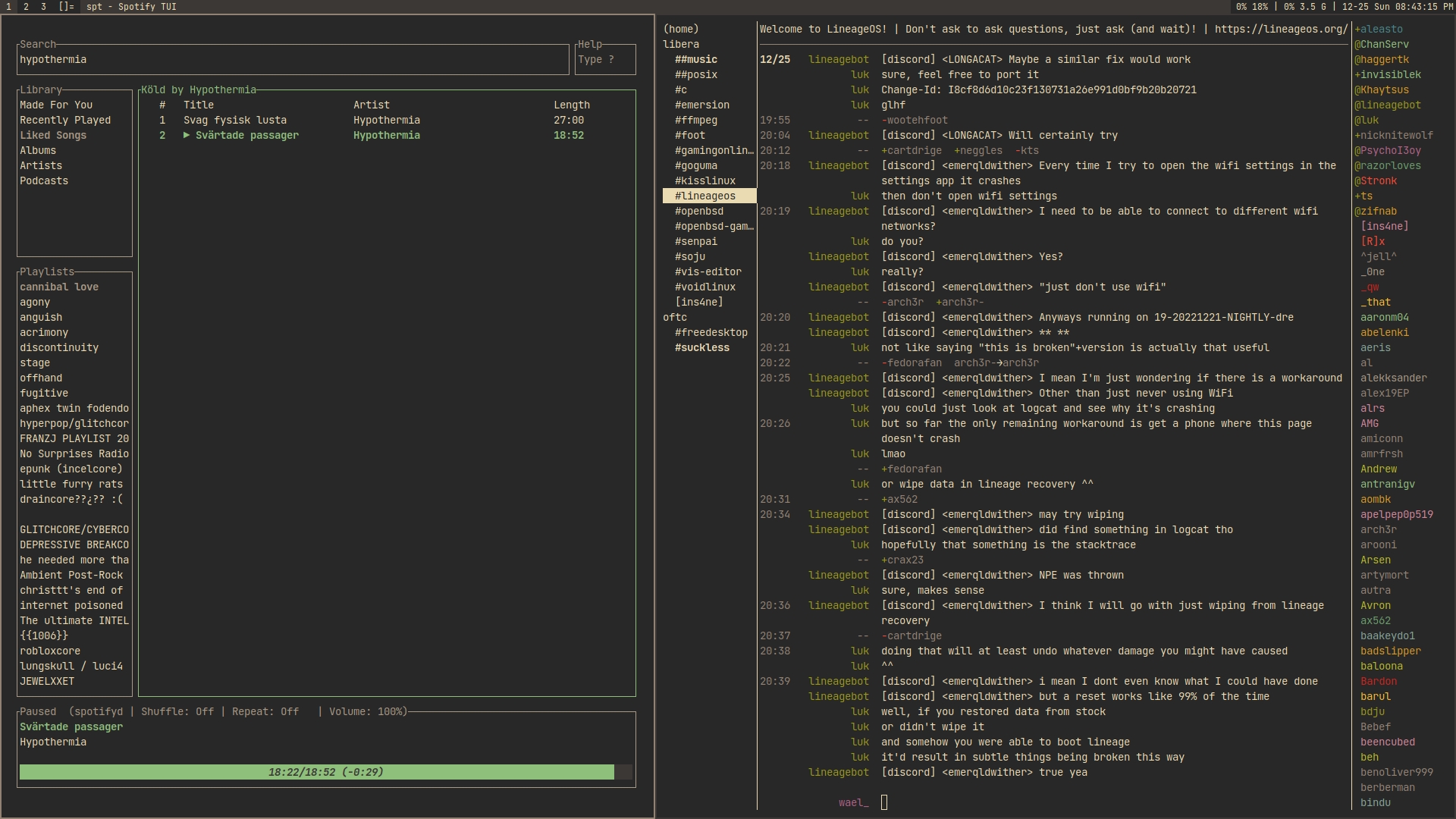Switch to #voidlinux channel
The width and height of the screenshot is (1456, 819).
point(705,287)
